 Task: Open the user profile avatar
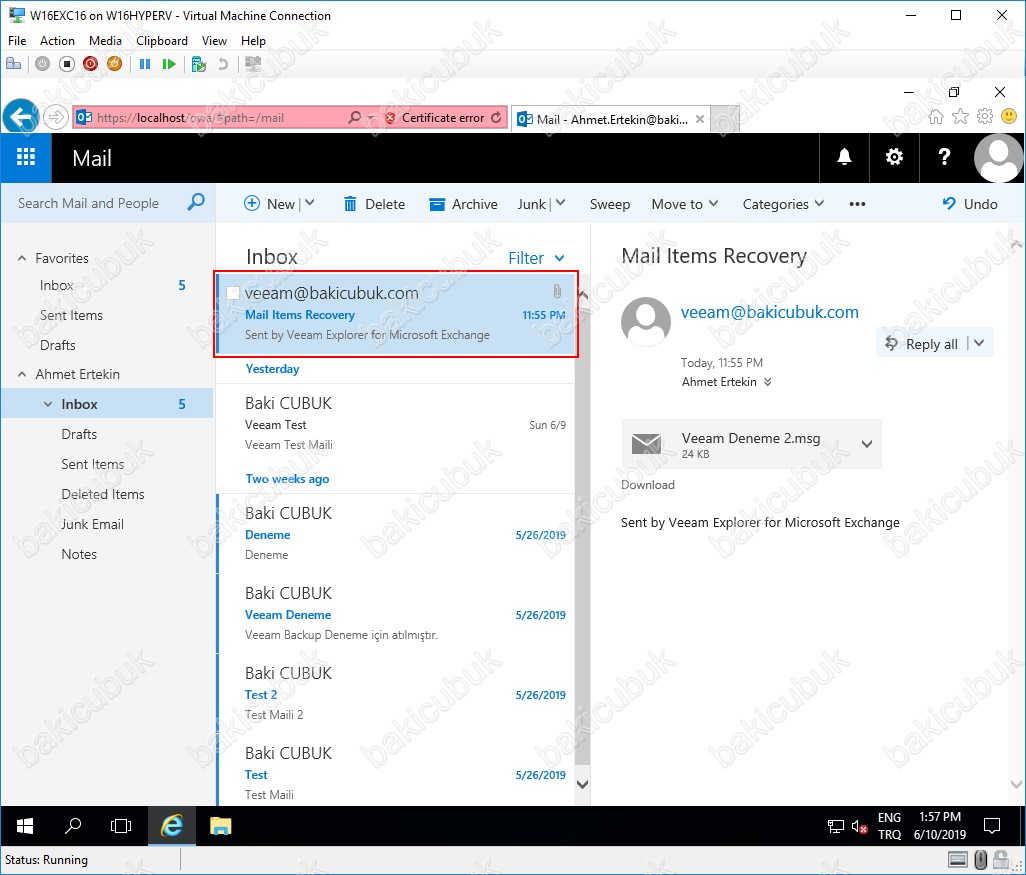coord(998,158)
